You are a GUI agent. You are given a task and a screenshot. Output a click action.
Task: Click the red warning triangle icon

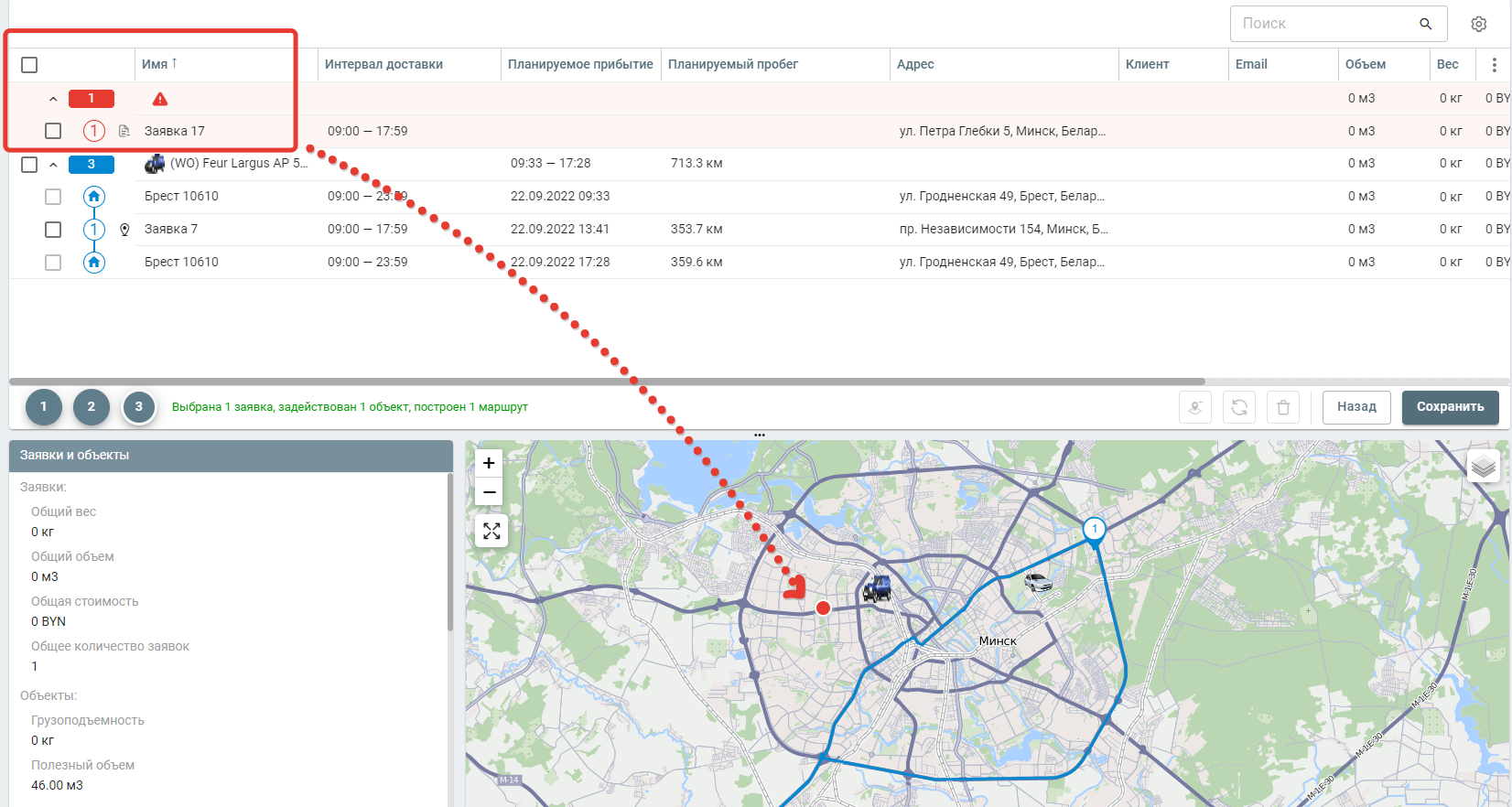pyautogui.click(x=160, y=99)
